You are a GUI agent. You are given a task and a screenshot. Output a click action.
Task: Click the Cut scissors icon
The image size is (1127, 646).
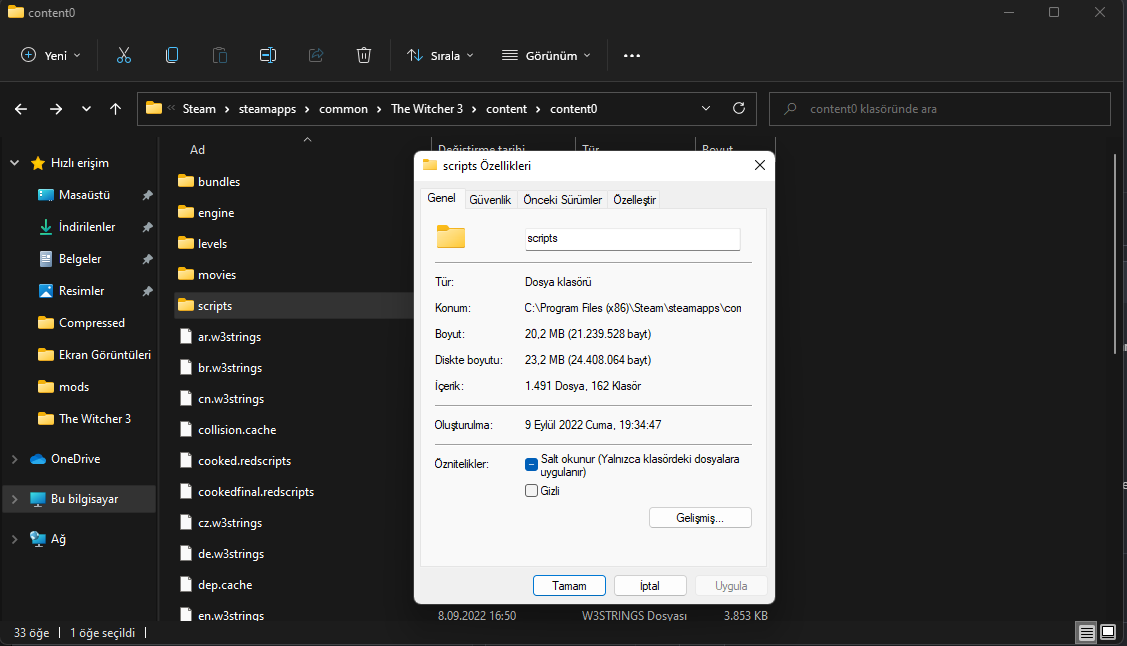click(x=124, y=55)
